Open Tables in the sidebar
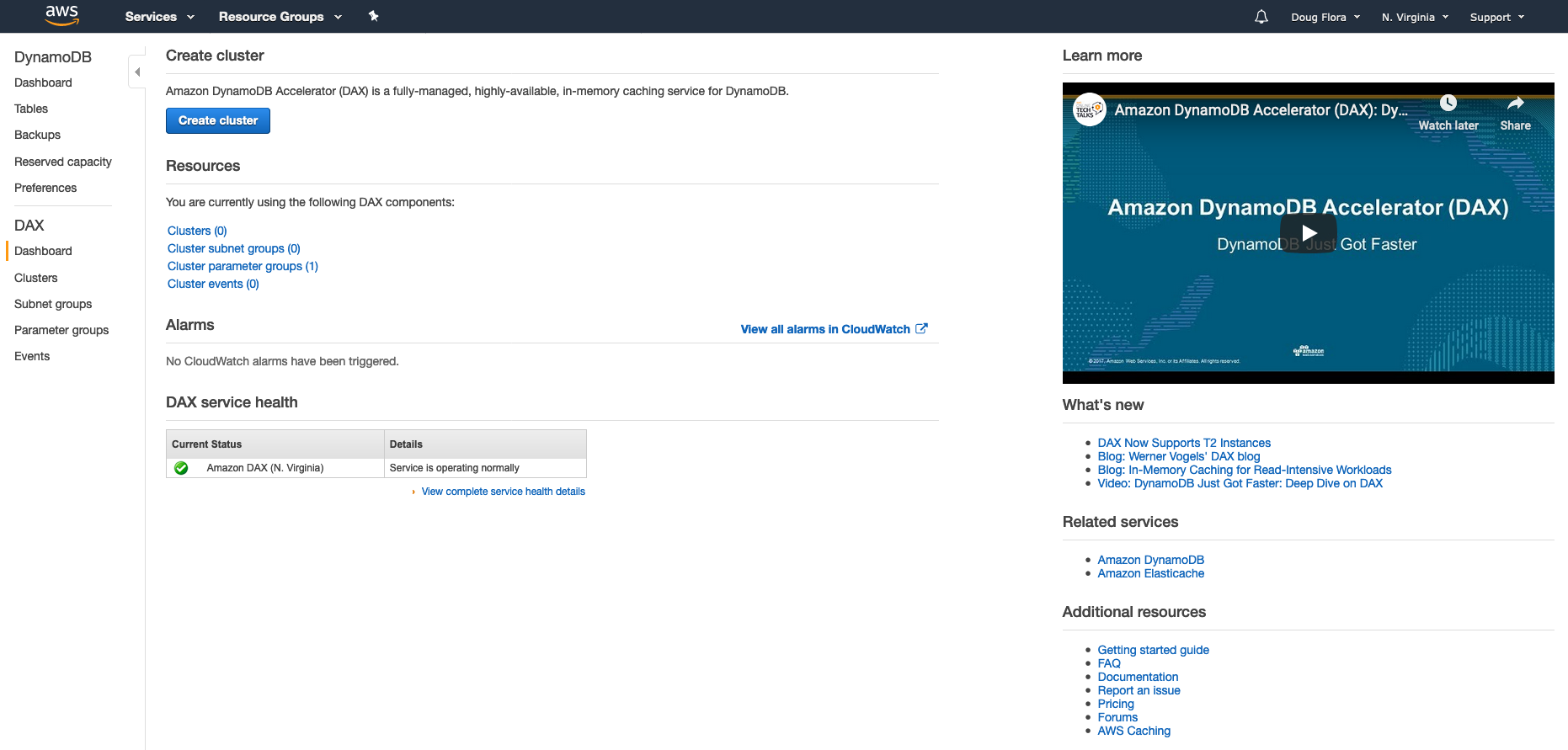This screenshot has width=1568, height=750. 31,109
